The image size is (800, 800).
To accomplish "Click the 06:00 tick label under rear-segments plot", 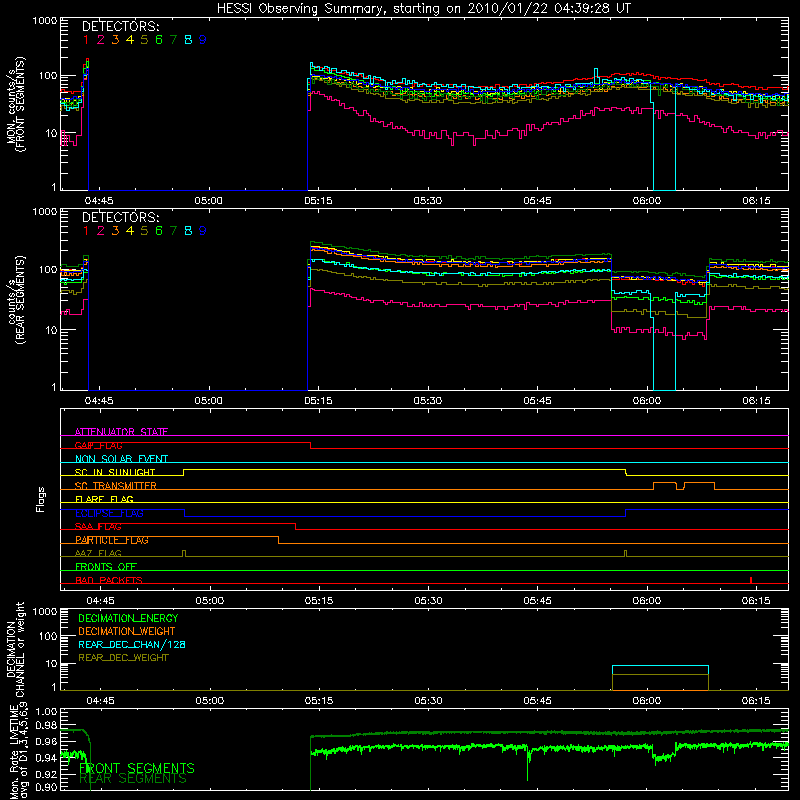I will 646,401.
